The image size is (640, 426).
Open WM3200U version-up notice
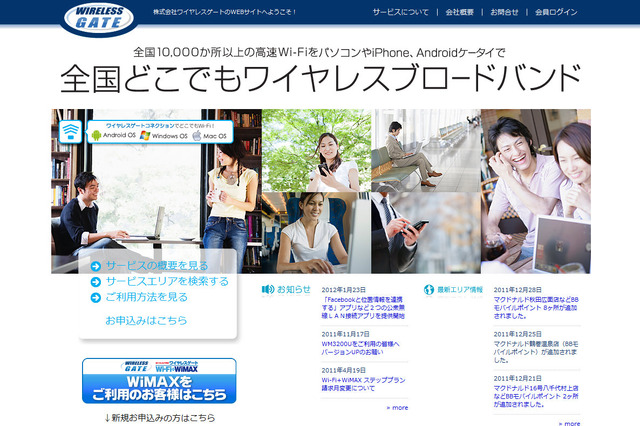pyautogui.click(x=360, y=348)
